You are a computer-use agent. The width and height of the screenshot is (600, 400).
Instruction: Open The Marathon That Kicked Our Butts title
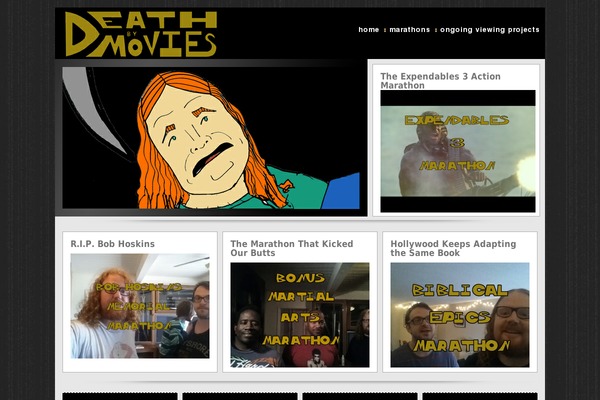[292, 248]
